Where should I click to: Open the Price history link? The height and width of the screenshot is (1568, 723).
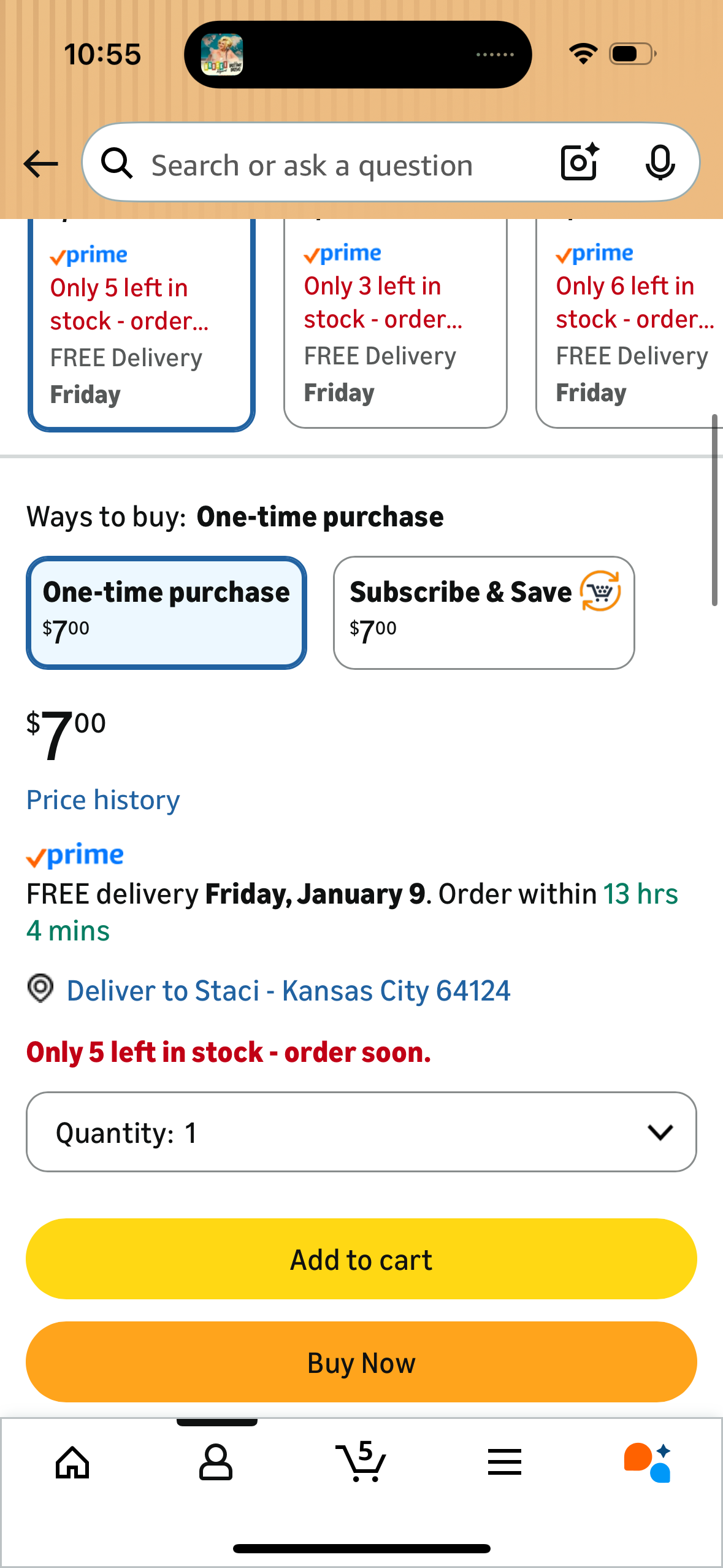tap(103, 800)
